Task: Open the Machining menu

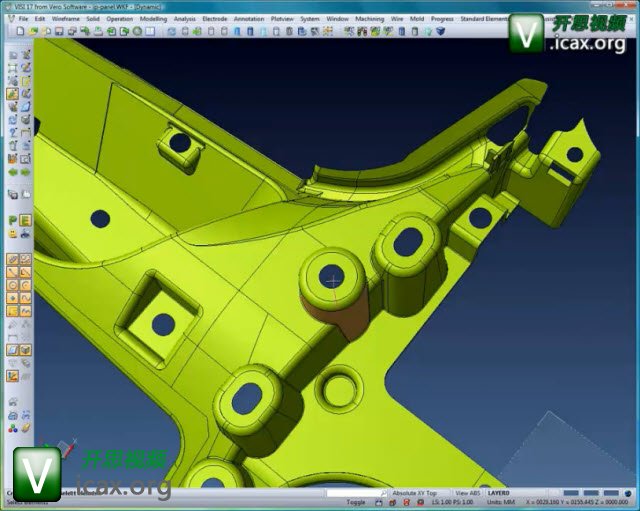Action: (x=369, y=19)
